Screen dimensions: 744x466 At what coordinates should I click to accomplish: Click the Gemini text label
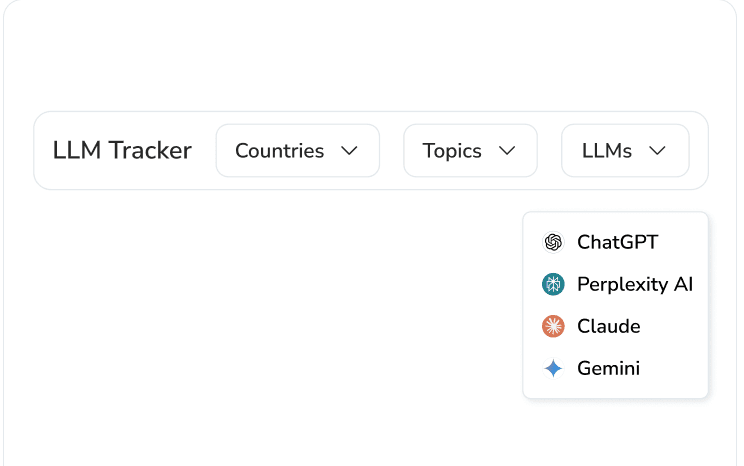click(608, 368)
